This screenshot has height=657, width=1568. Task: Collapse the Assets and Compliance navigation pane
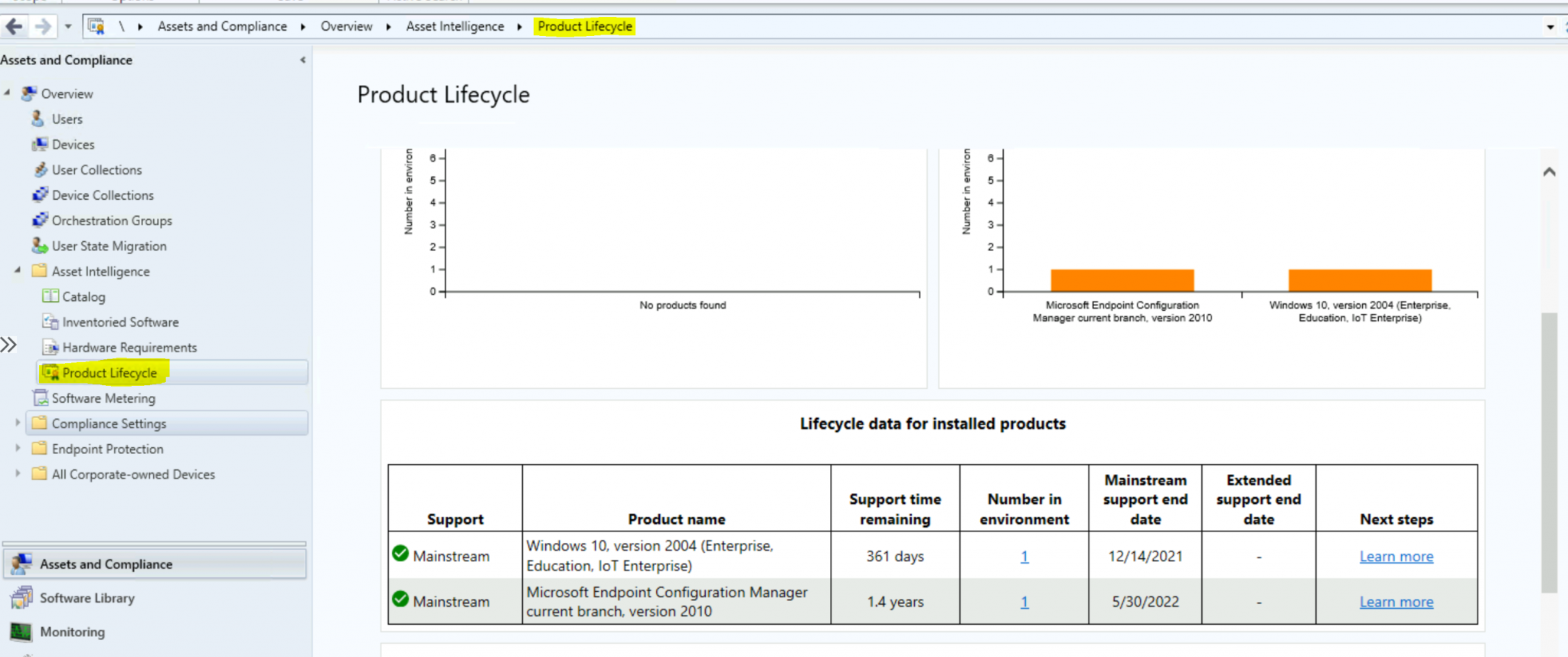click(302, 60)
